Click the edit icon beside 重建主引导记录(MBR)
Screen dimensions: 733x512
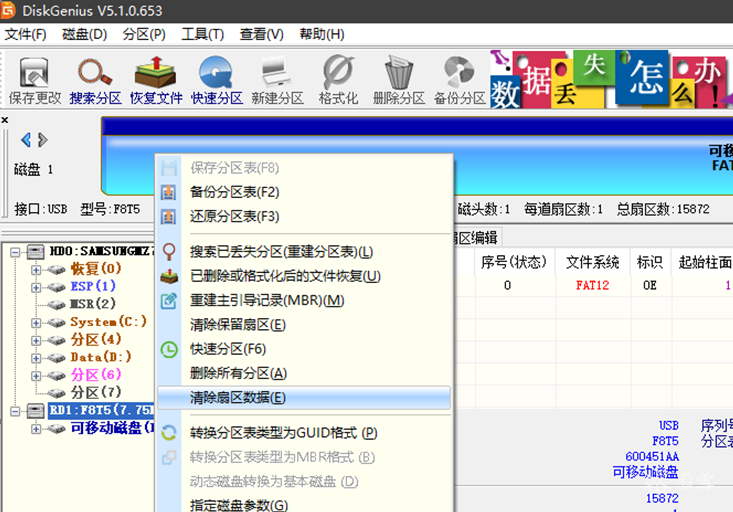(169, 301)
